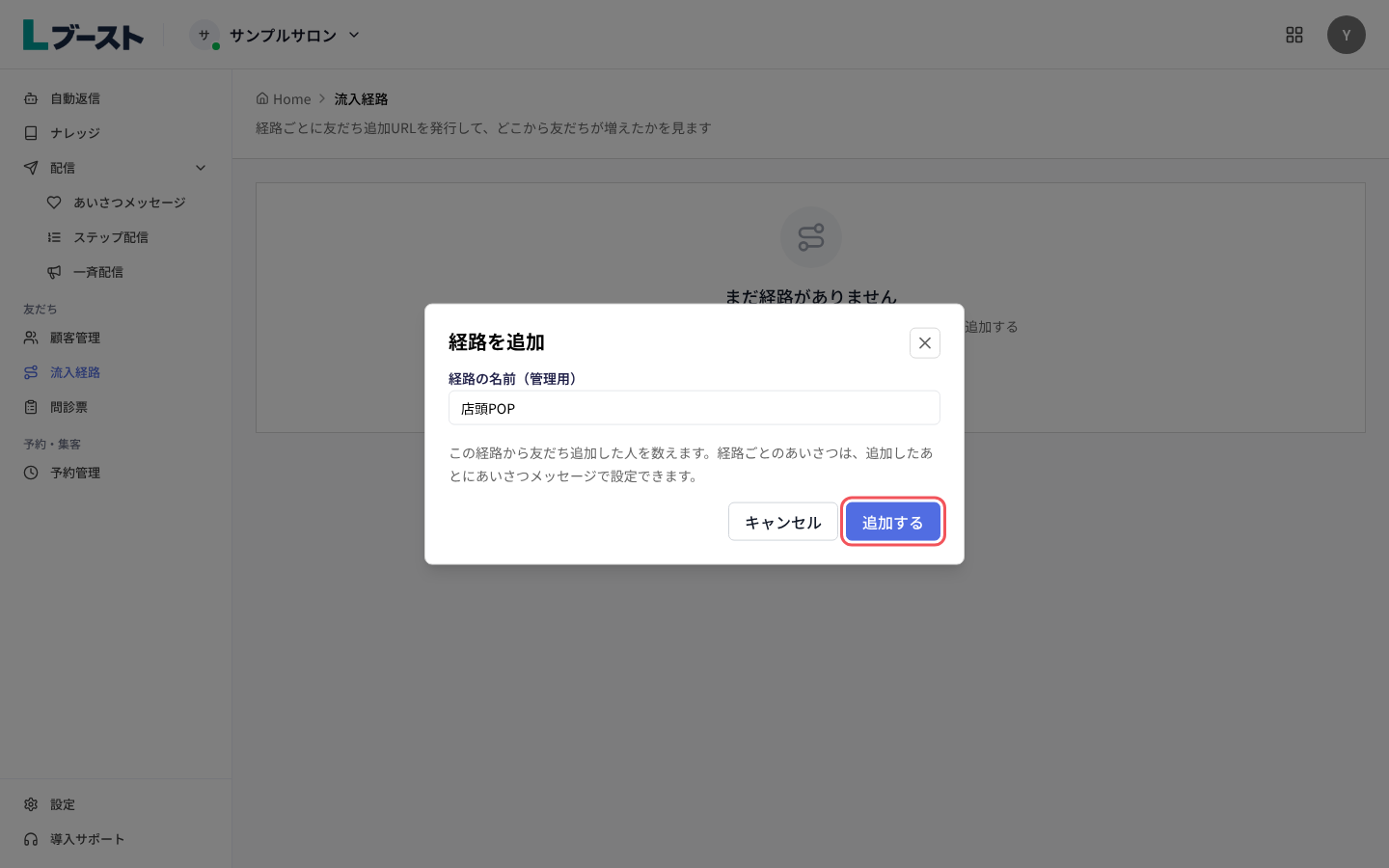Click the 一斉配信 megaphone icon

click(54, 272)
